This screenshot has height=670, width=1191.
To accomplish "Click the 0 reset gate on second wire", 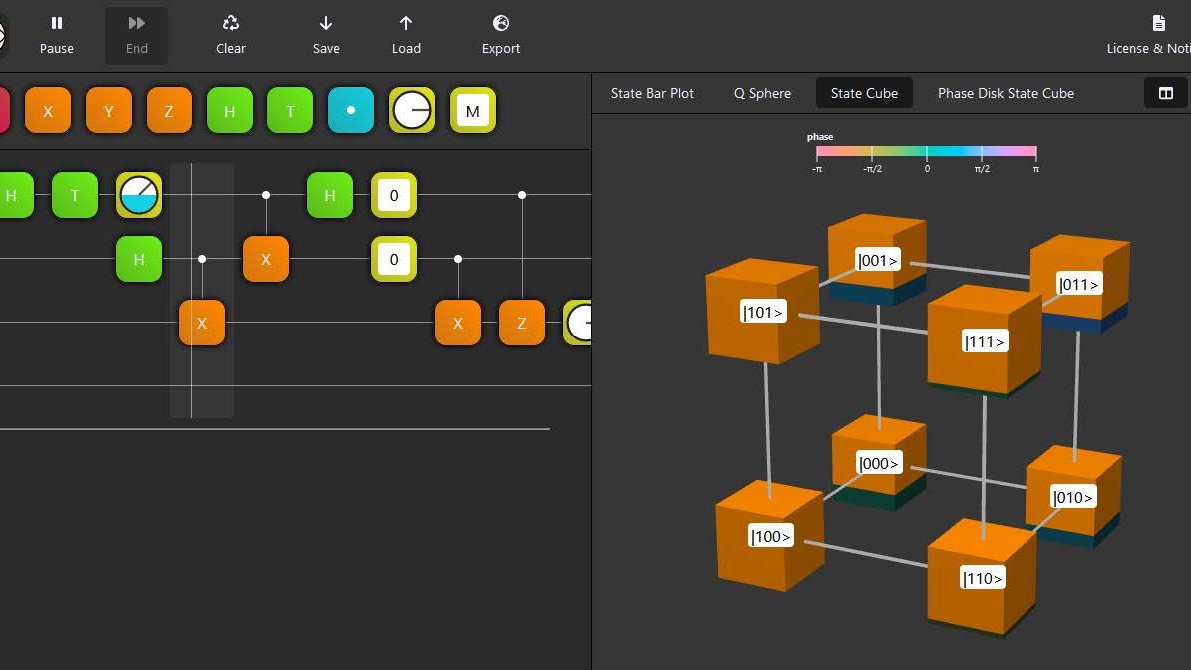I will (393, 259).
